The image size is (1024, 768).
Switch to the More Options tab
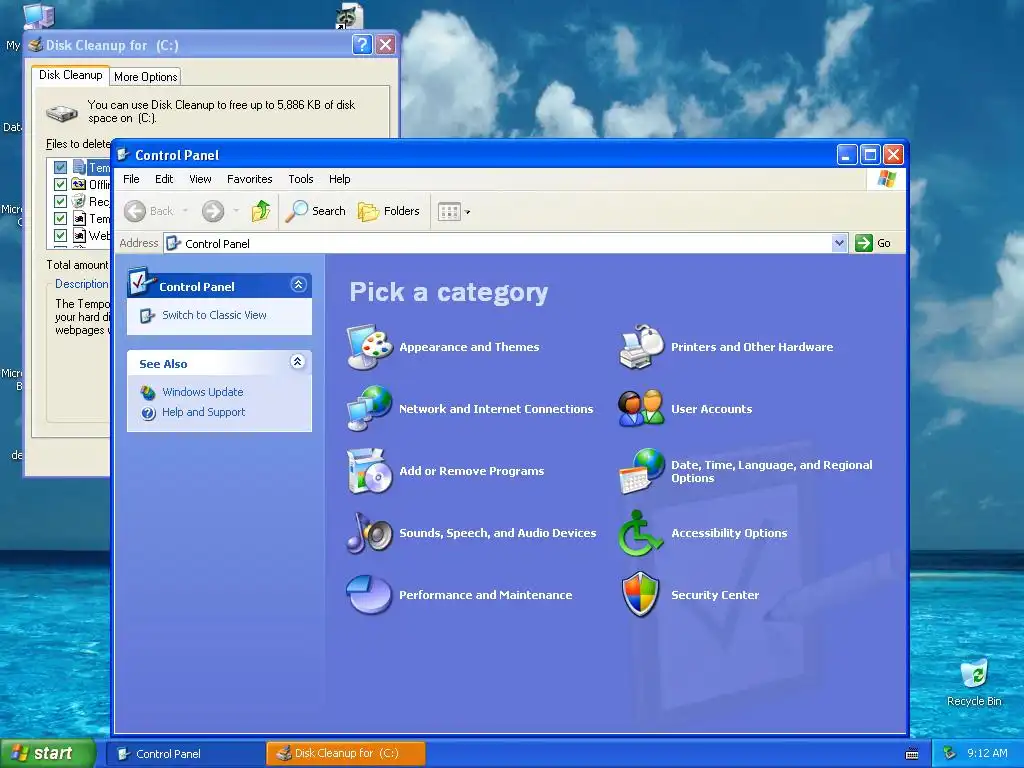point(146,77)
